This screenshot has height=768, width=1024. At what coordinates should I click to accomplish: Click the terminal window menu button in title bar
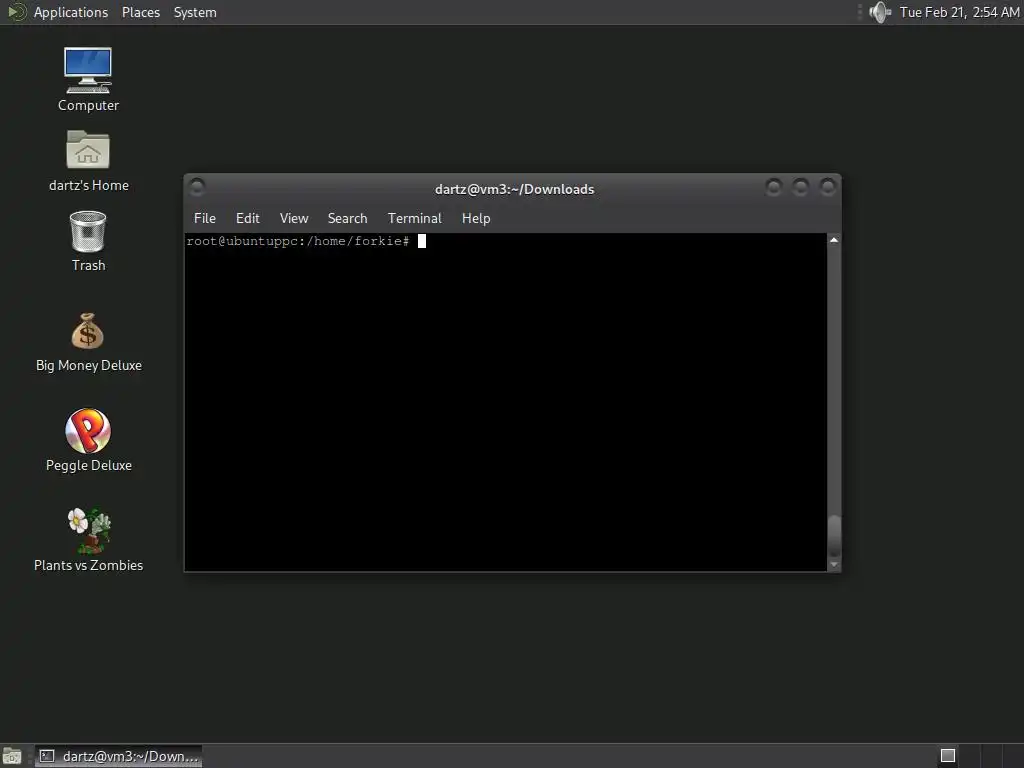tap(197, 187)
